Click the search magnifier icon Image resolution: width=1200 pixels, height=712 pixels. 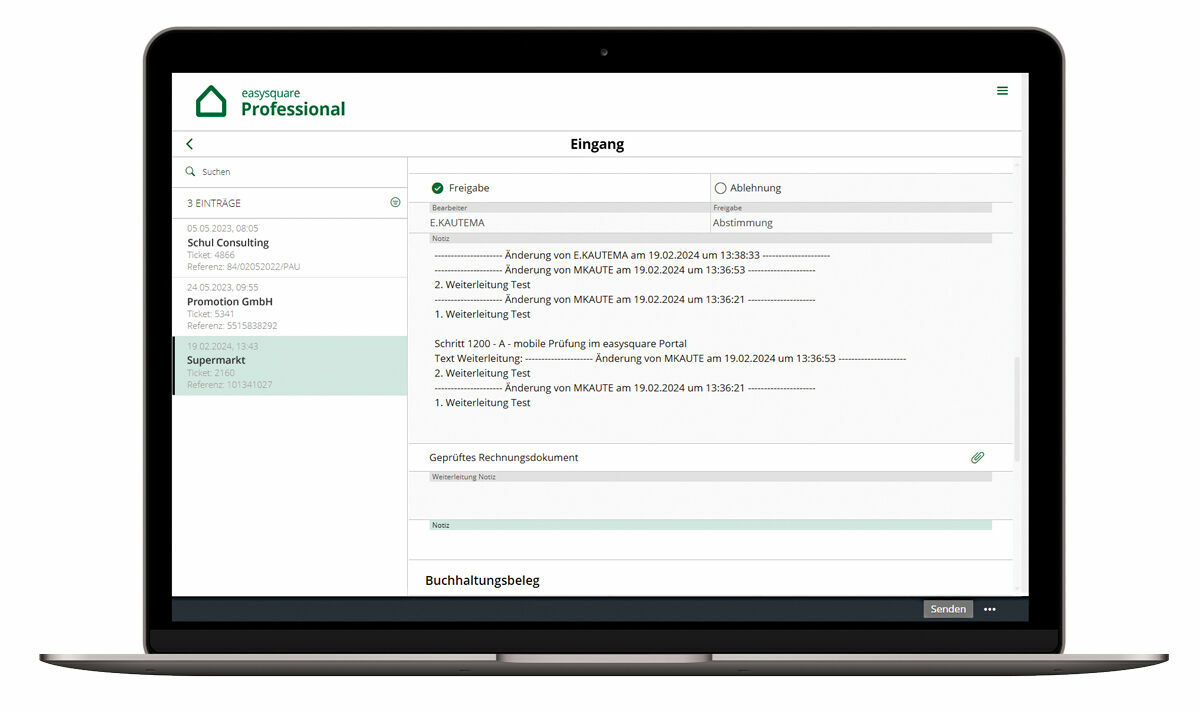pos(190,172)
